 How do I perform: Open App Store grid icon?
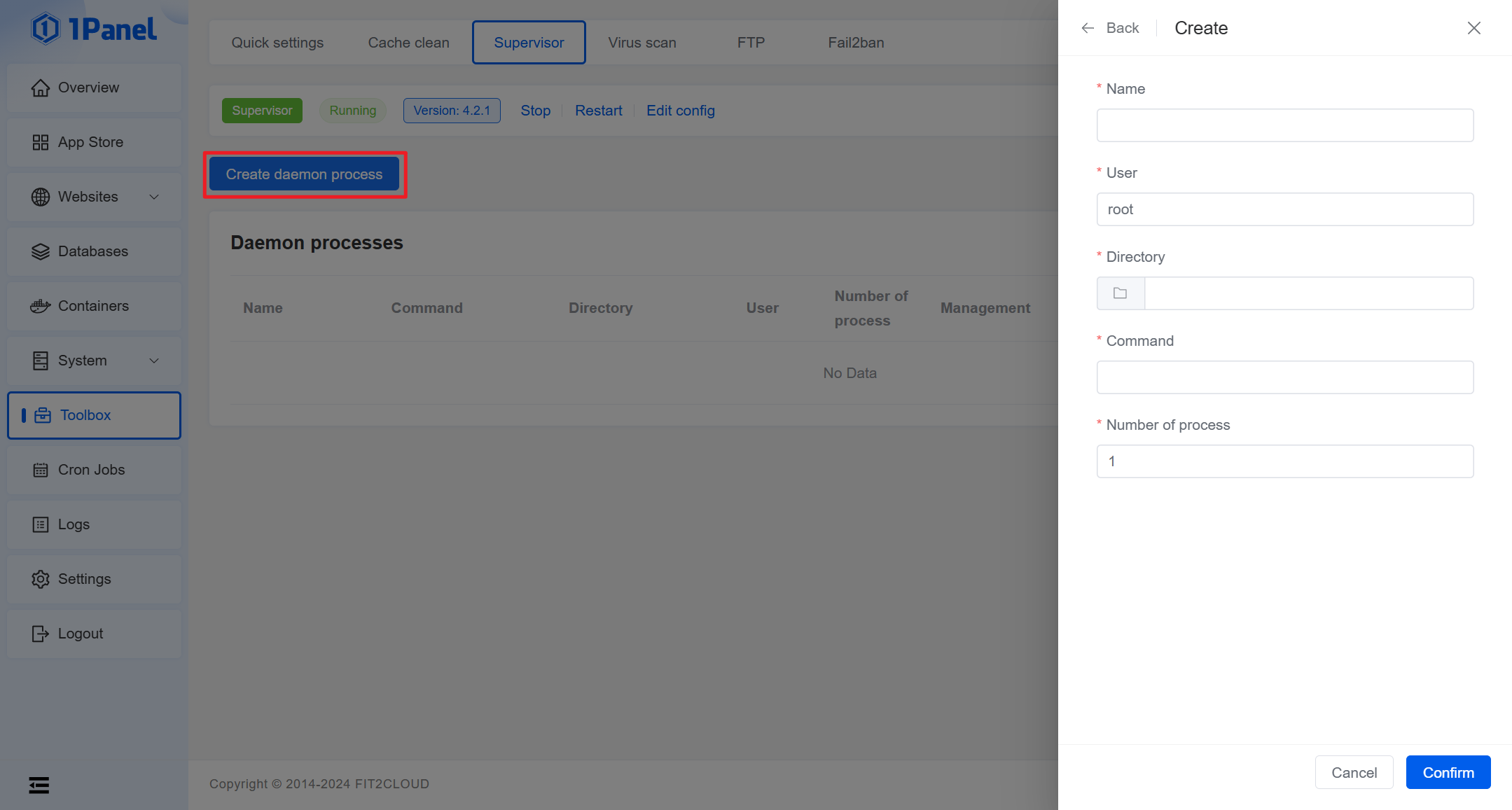tap(41, 143)
